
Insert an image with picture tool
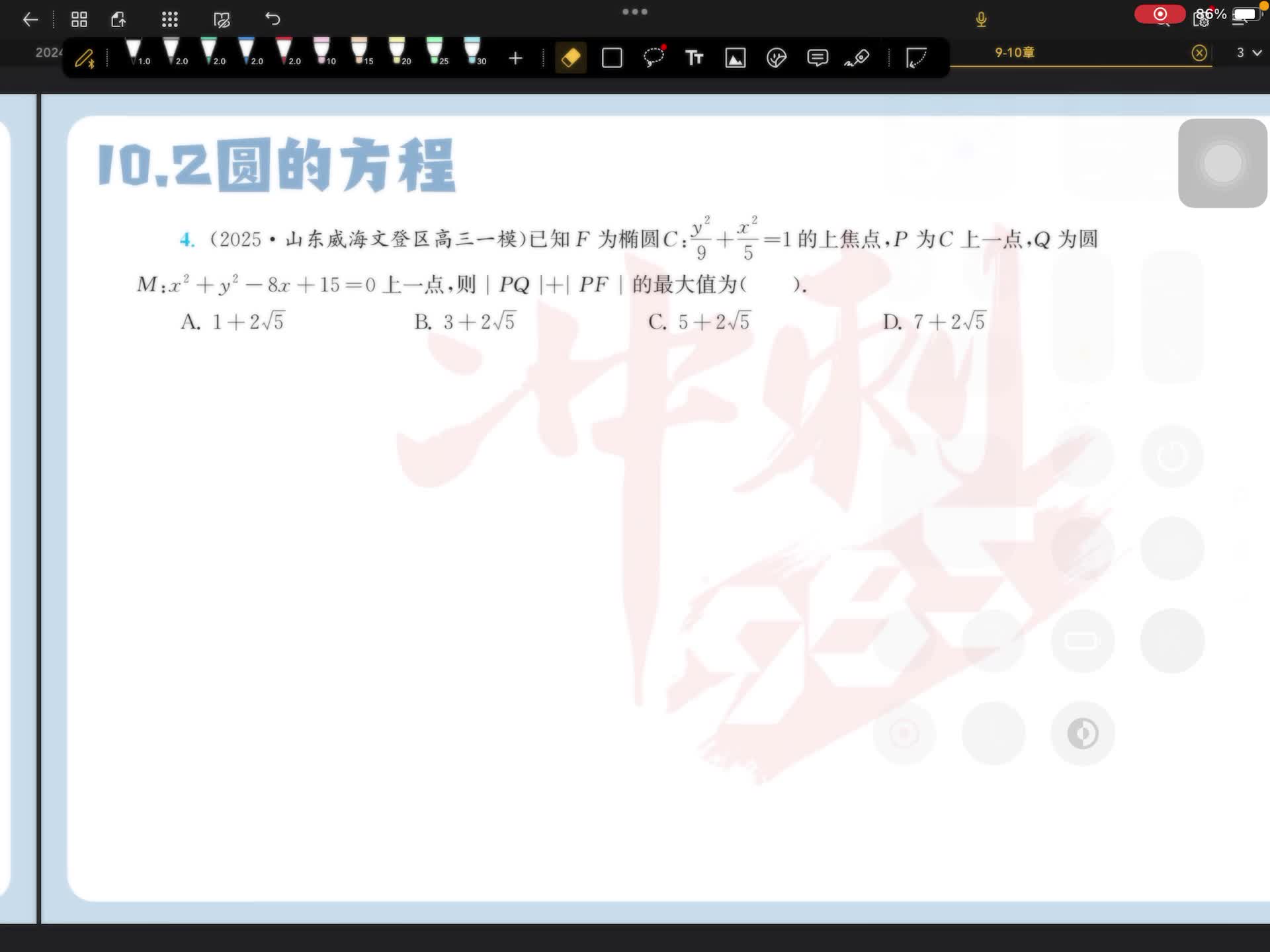click(x=736, y=58)
